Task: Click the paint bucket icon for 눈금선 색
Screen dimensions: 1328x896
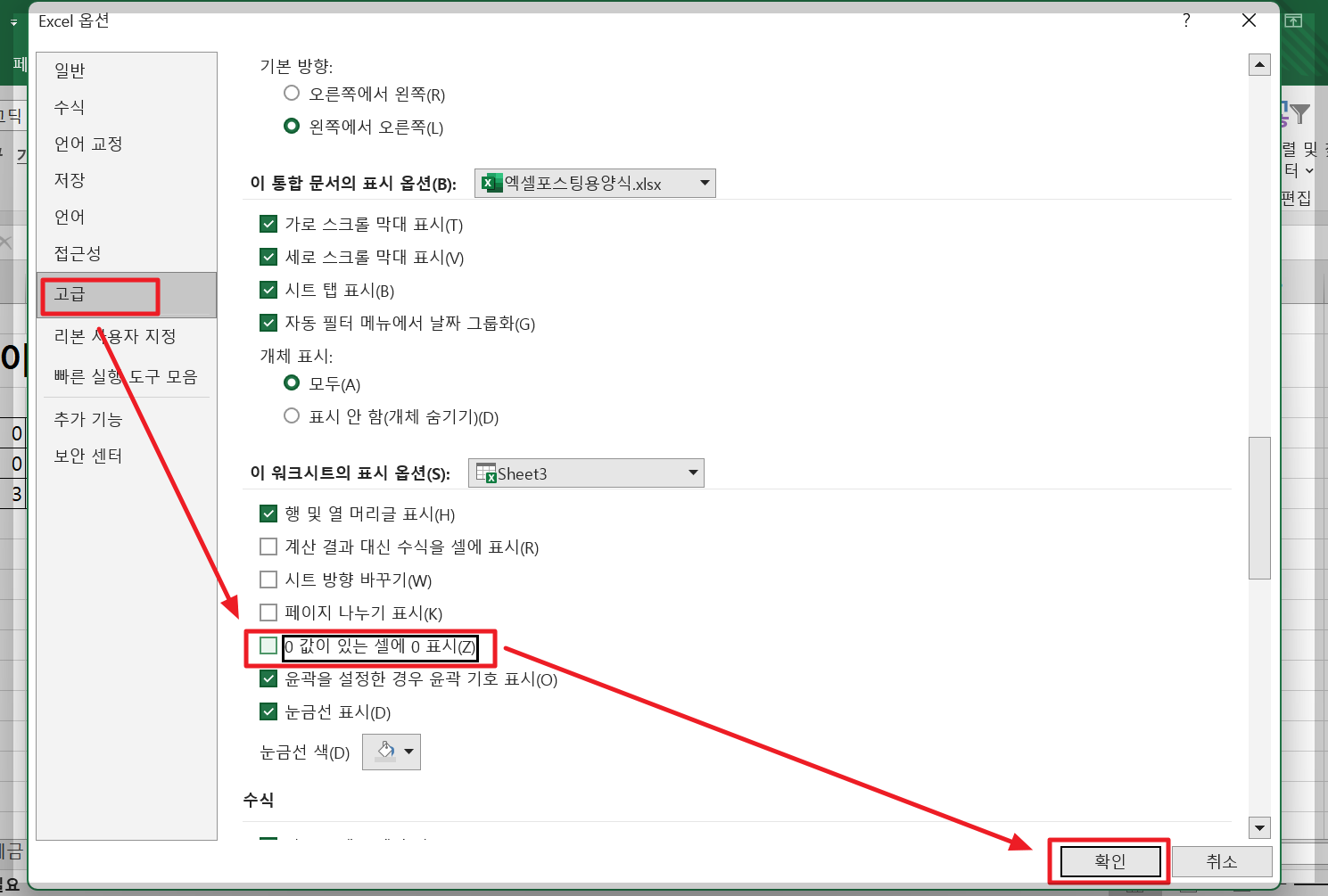Action: [x=384, y=751]
